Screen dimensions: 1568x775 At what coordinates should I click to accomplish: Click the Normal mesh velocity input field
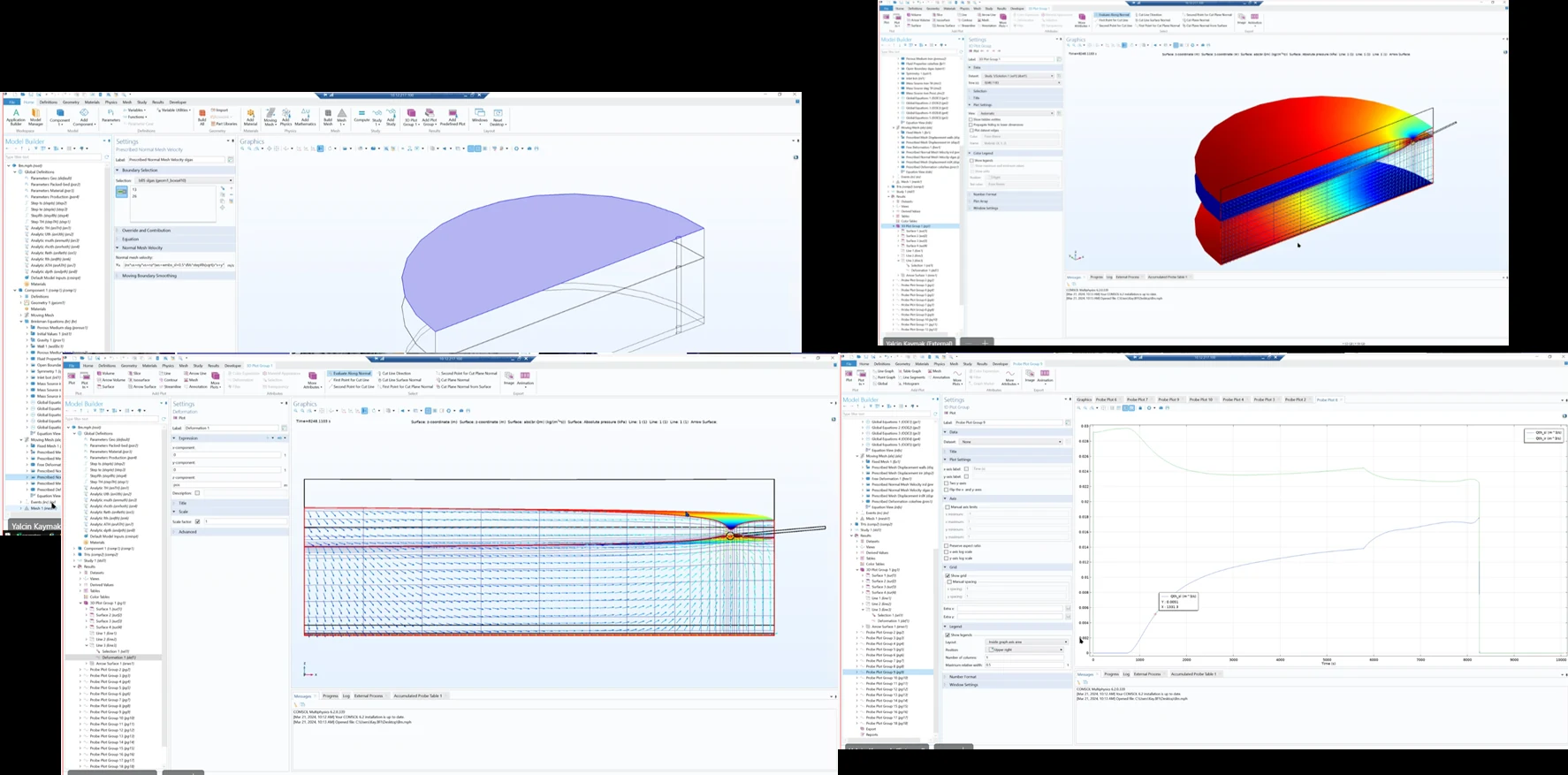coord(174,264)
